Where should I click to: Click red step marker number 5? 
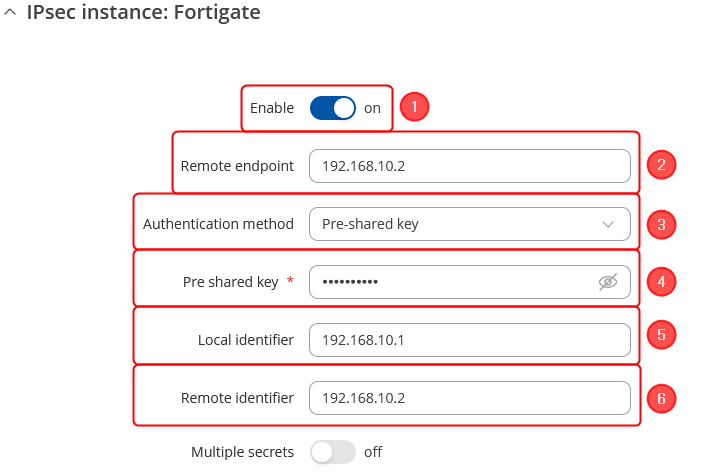pos(661,340)
